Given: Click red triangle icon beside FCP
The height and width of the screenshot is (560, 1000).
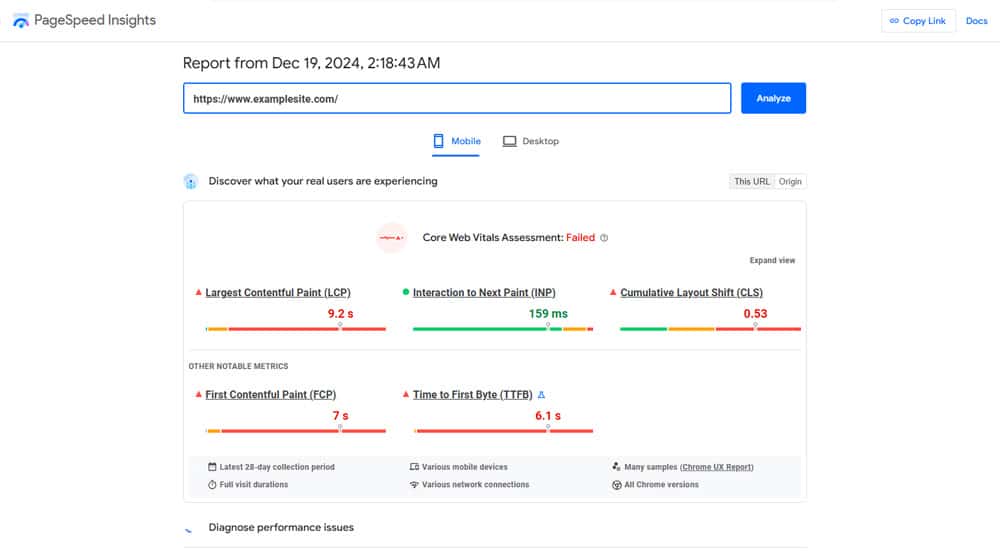Looking at the screenshot, I should click(198, 395).
